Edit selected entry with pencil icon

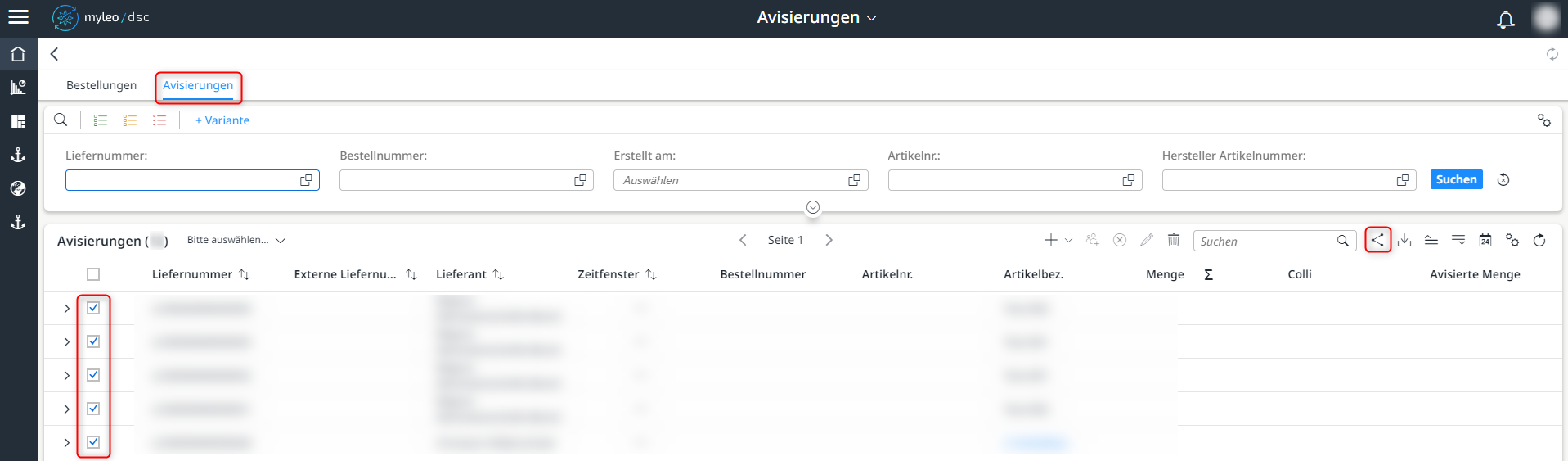tap(1147, 240)
